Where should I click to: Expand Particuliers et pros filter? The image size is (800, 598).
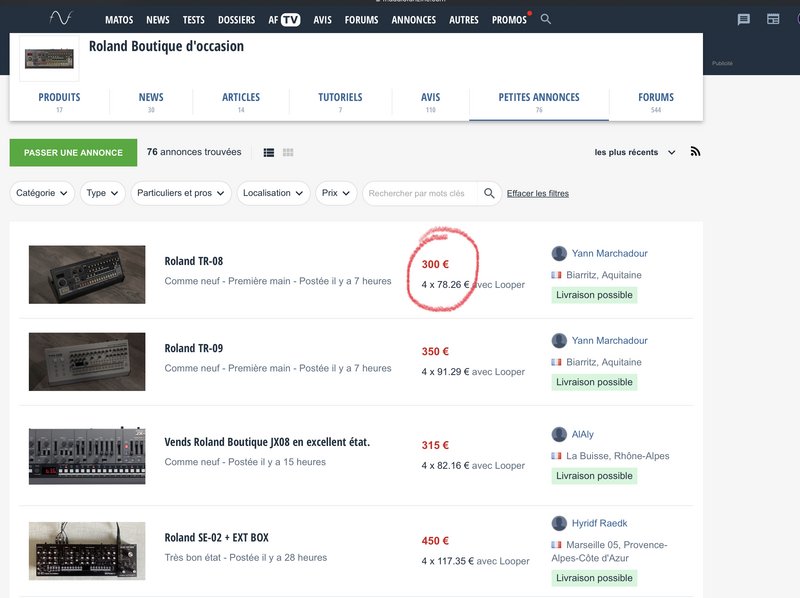point(181,193)
